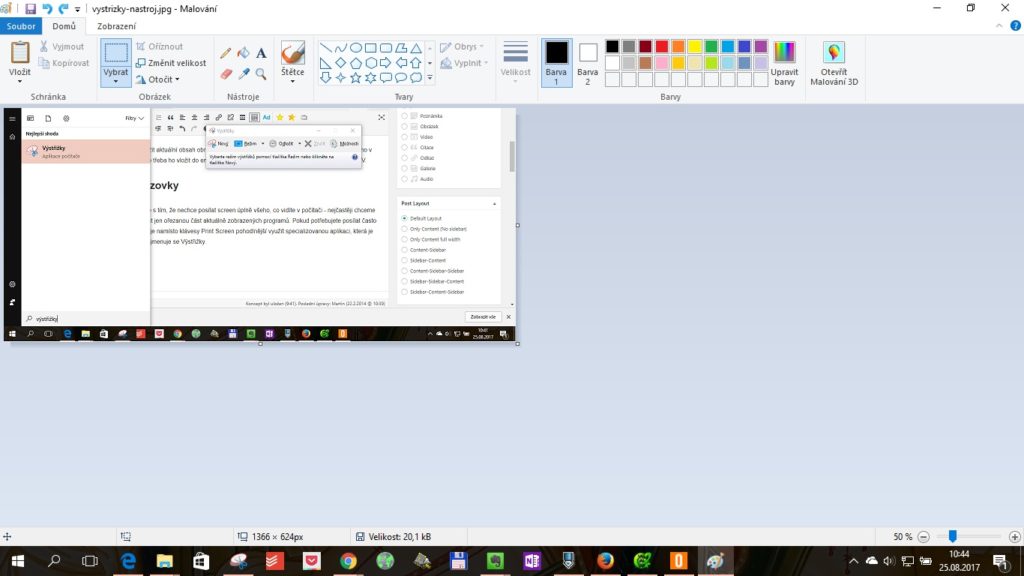The image size is (1024, 576).
Task: Pick the Six-point star shape
Action: pos(370,78)
